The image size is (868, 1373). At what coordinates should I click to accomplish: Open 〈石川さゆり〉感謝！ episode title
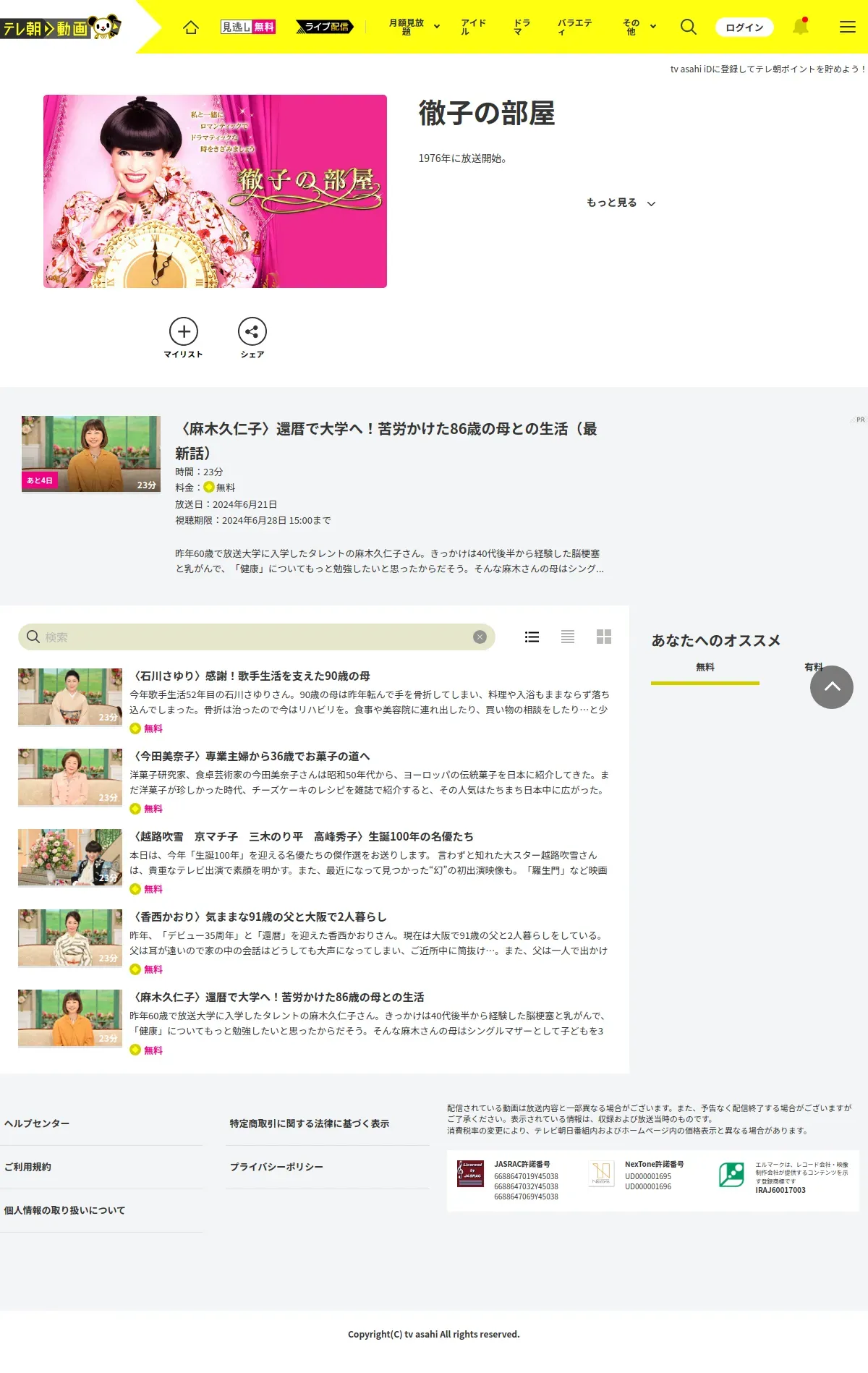(x=250, y=676)
